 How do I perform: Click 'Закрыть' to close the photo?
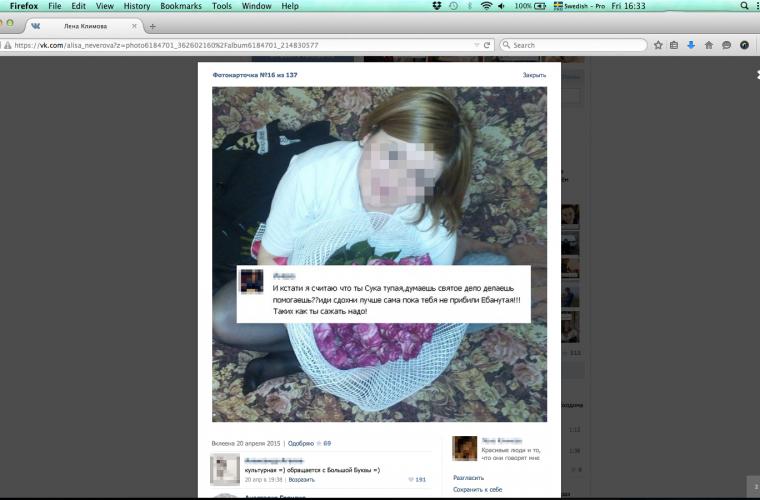[x=534, y=75]
